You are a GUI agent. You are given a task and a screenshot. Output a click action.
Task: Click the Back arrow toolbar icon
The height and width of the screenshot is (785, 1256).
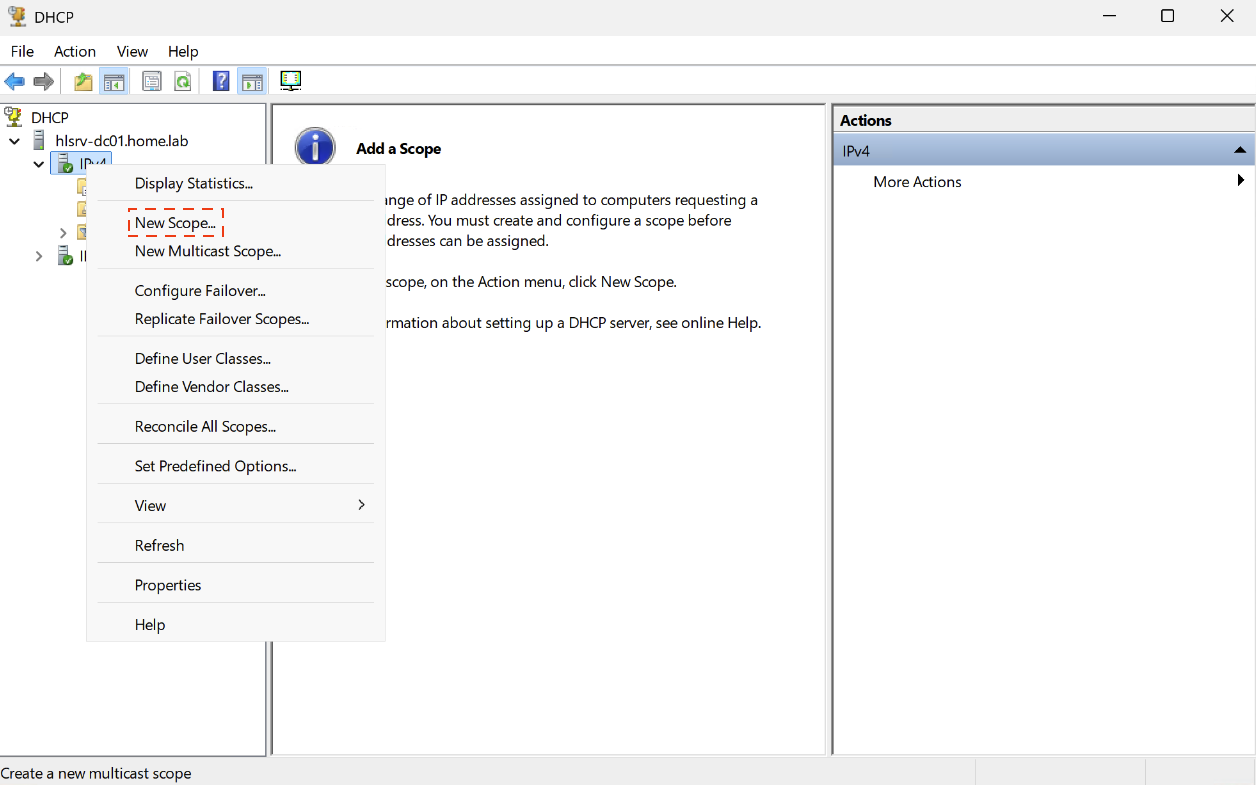[14, 82]
